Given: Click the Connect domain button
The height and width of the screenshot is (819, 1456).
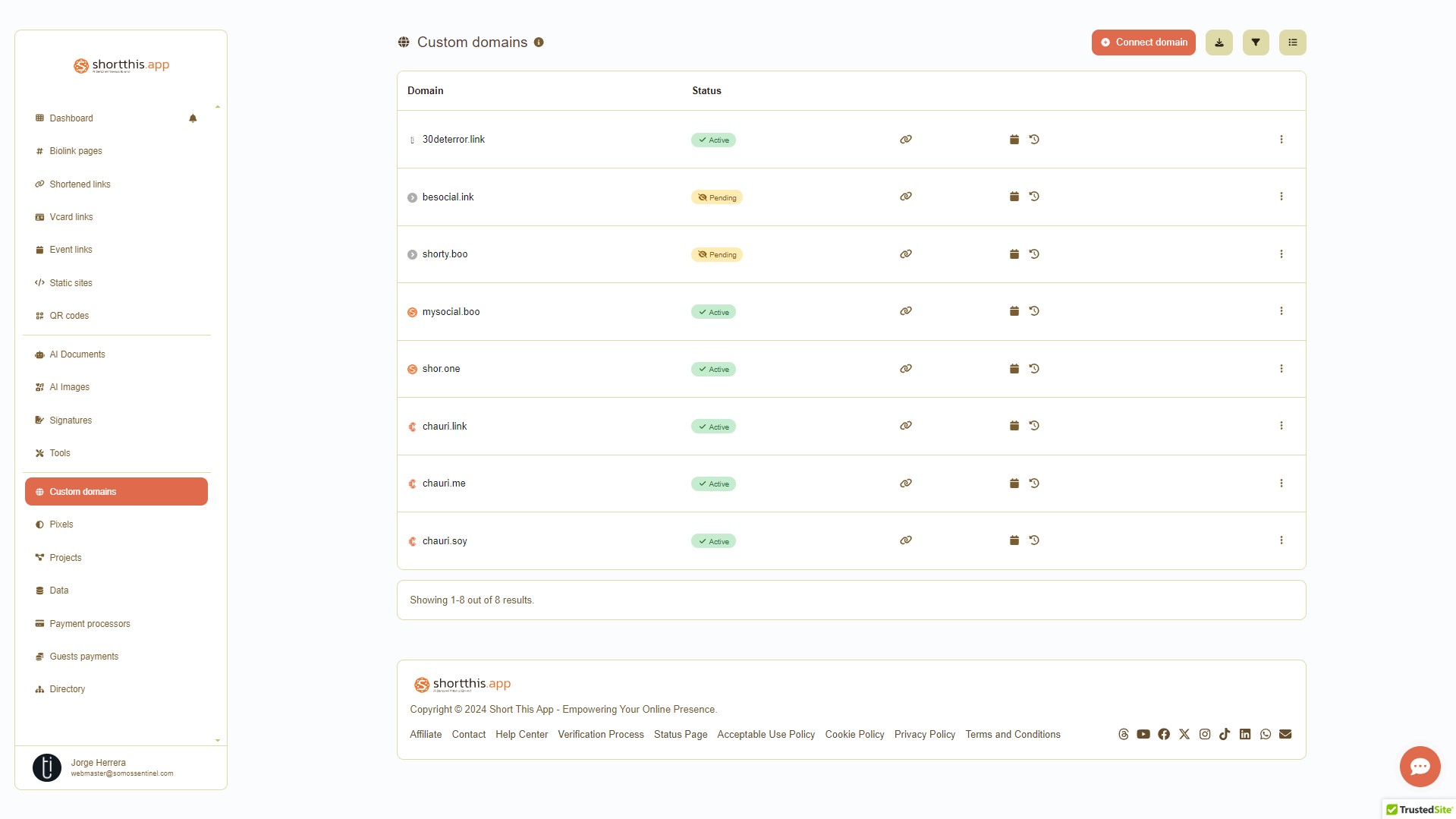Looking at the screenshot, I should (1143, 43).
